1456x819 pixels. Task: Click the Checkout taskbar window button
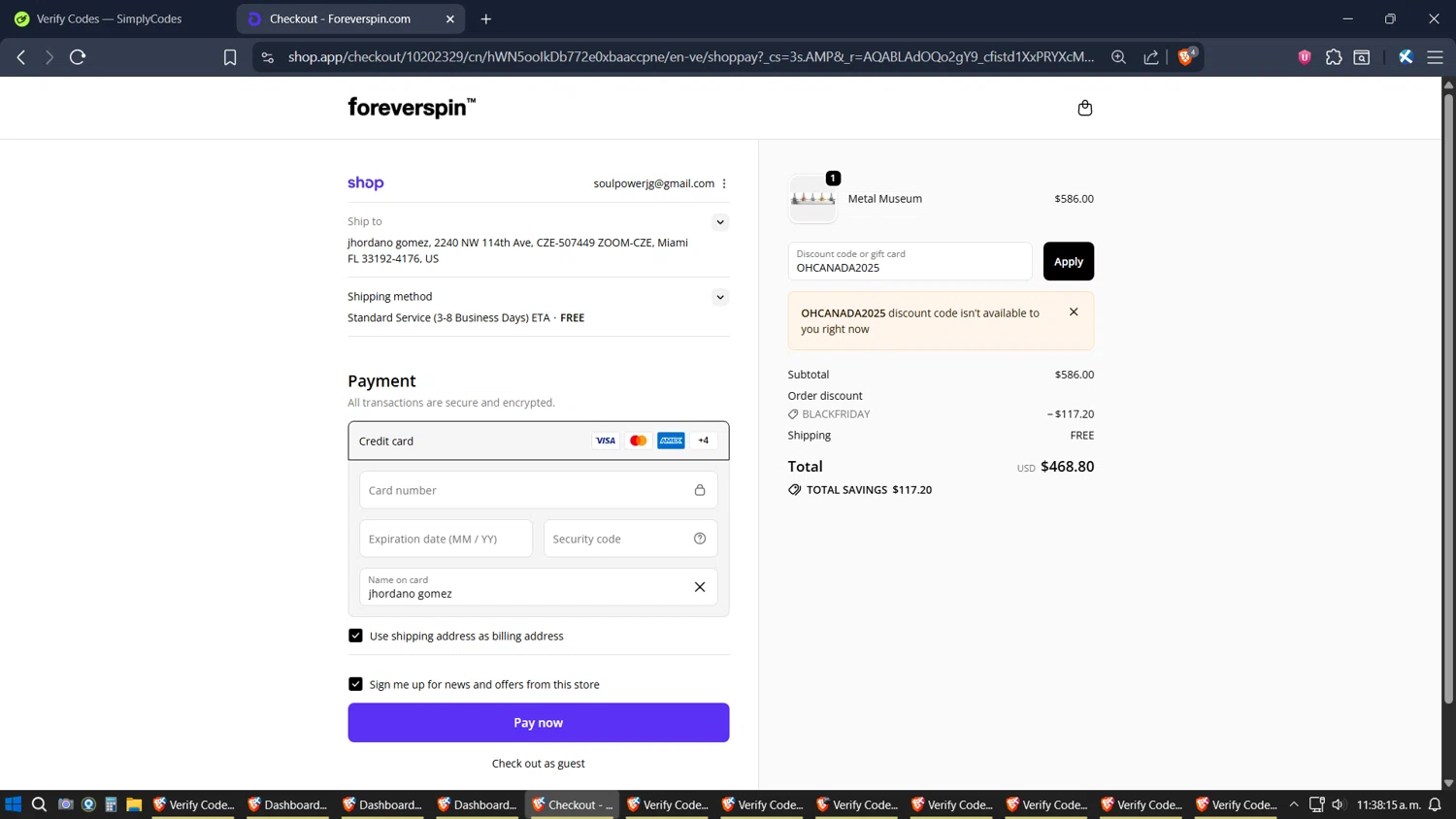point(573,804)
